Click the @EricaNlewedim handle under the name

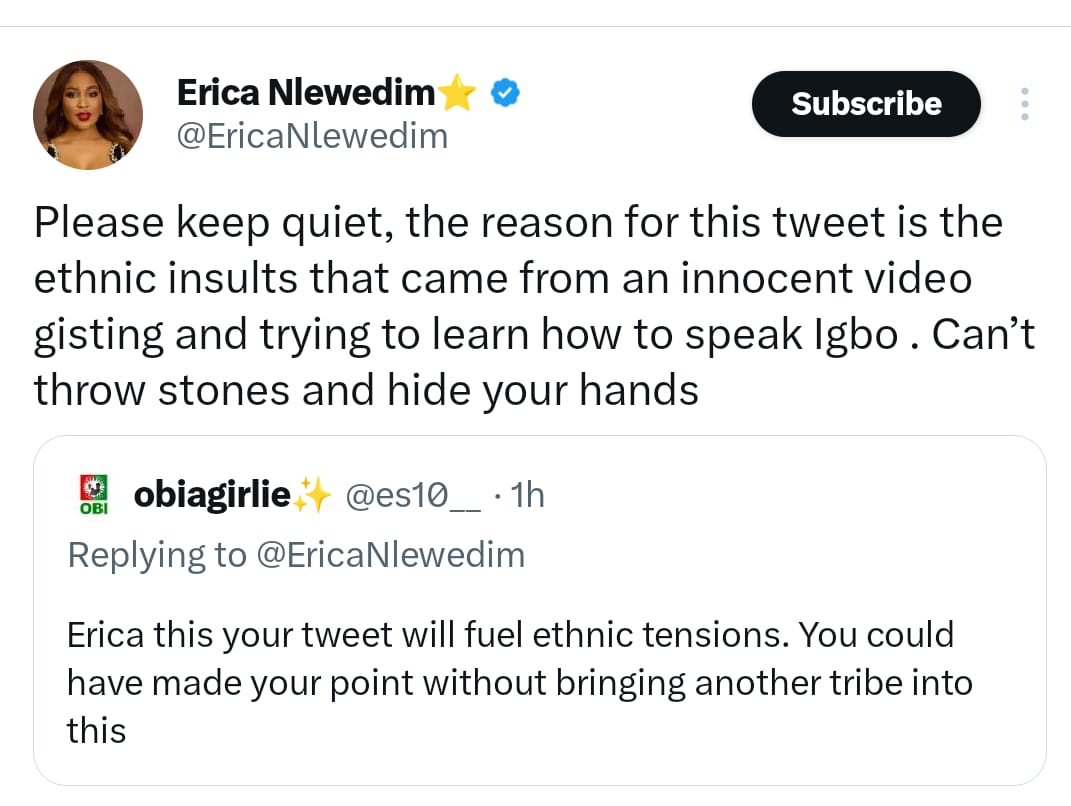[x=312, y=136]
